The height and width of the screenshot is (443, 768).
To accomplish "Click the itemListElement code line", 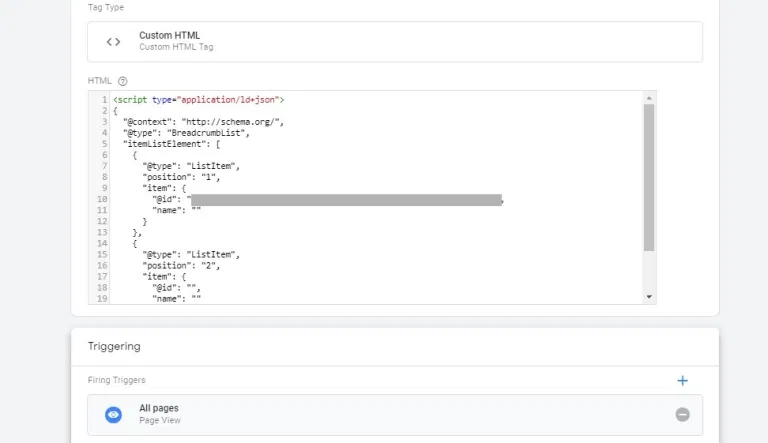I will 171,143.
